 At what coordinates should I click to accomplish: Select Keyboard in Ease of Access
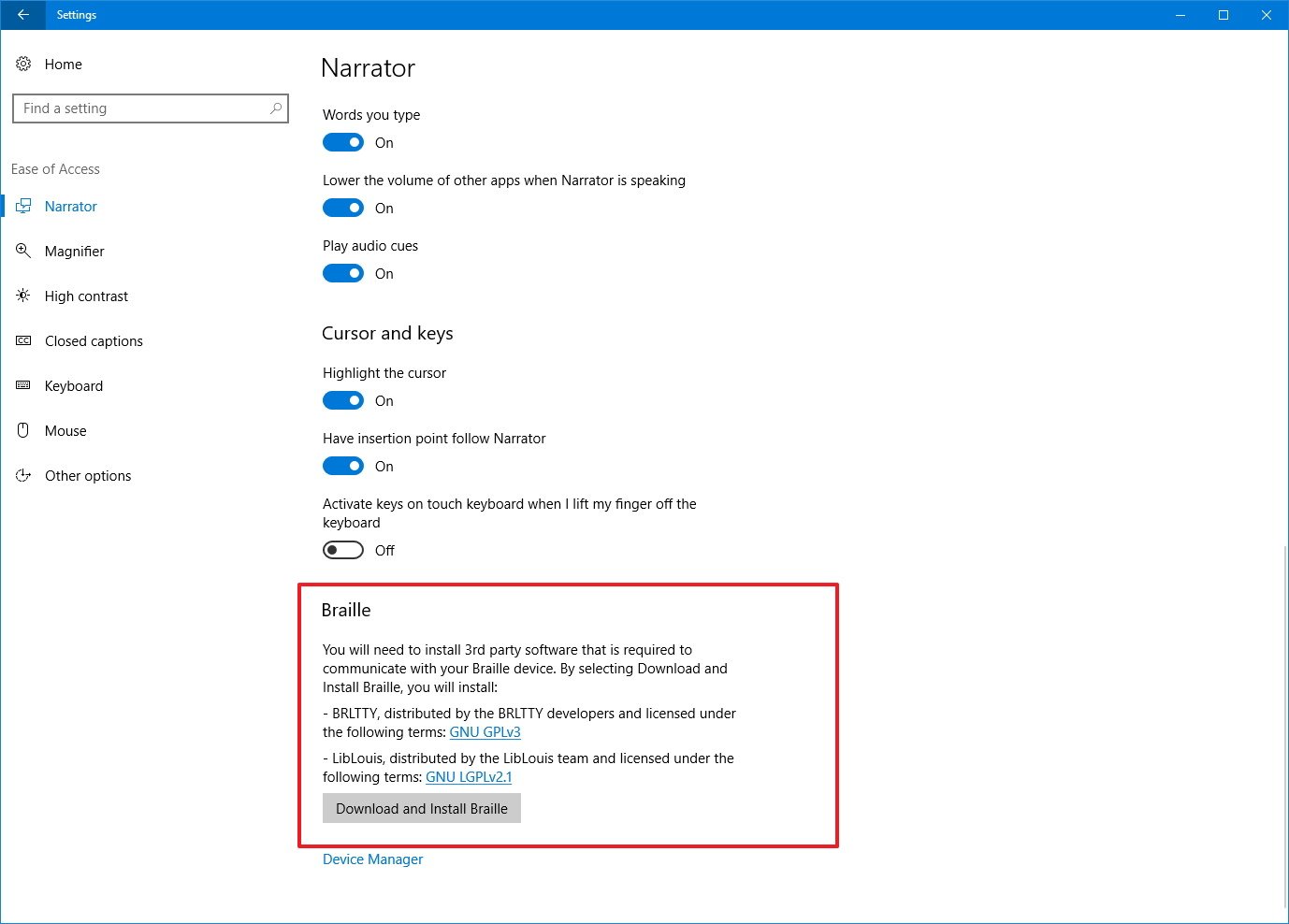74,386
